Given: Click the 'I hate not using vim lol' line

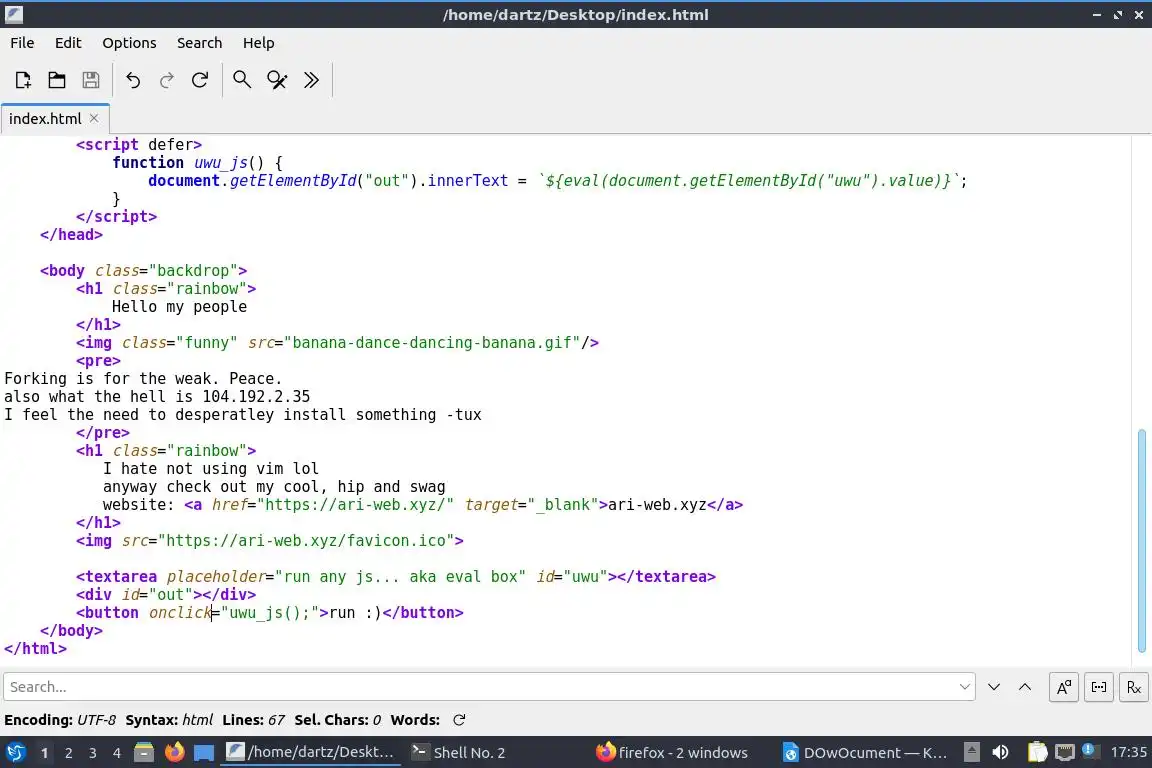Looking at the screenshot, I should tap(211, 469).
